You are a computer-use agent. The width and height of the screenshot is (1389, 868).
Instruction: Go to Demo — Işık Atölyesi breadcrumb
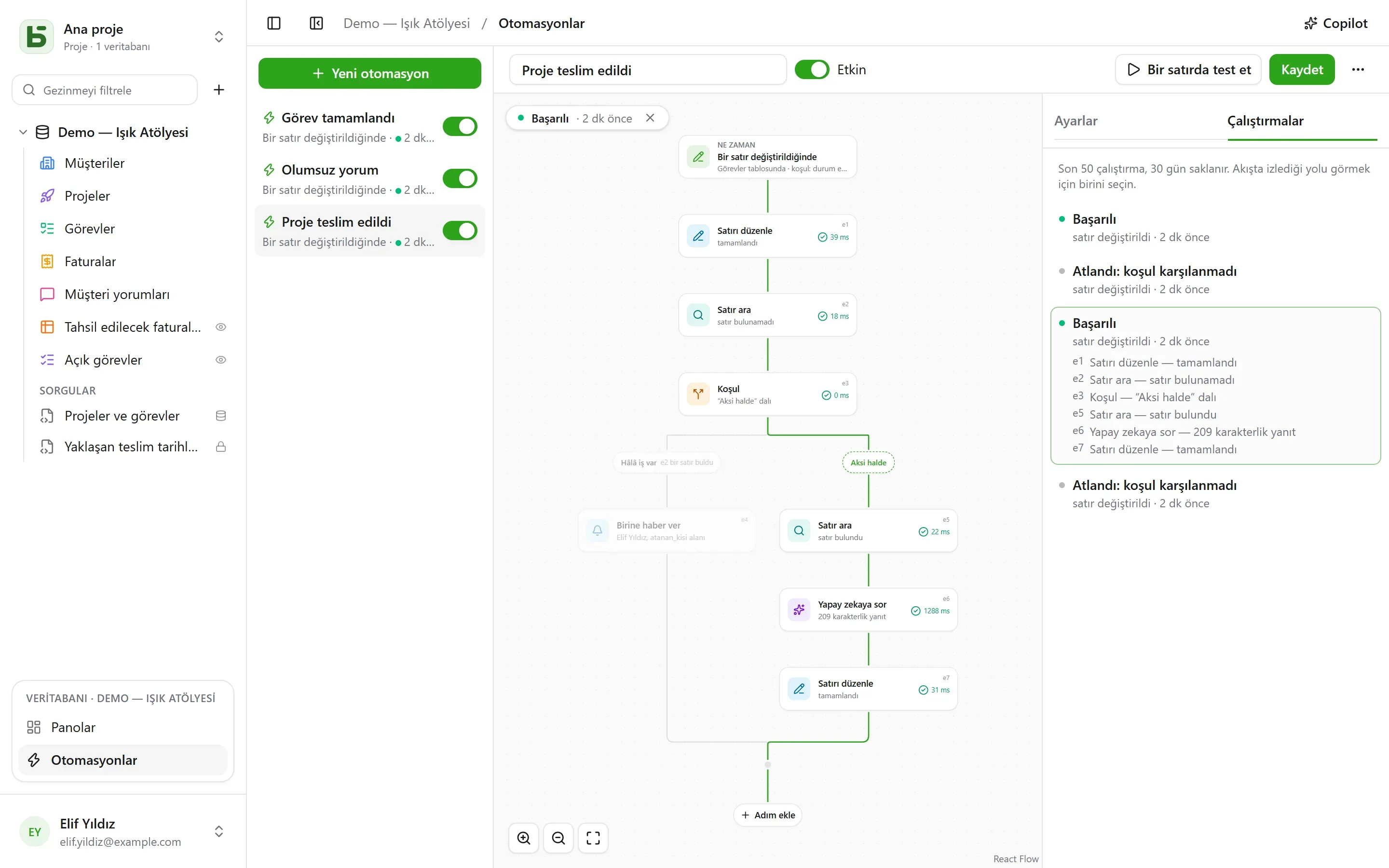pyautogui.click(x=407, y=24)
